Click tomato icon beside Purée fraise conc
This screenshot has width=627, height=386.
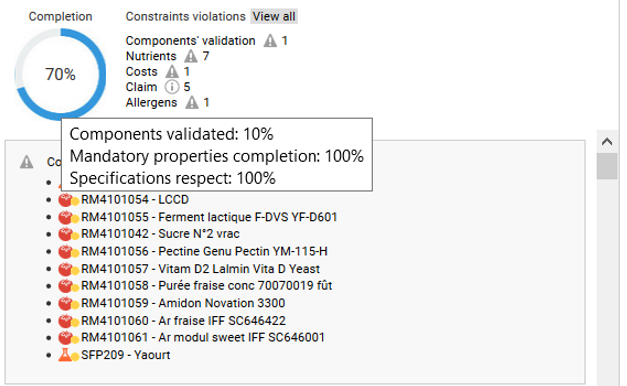point(65,286)
